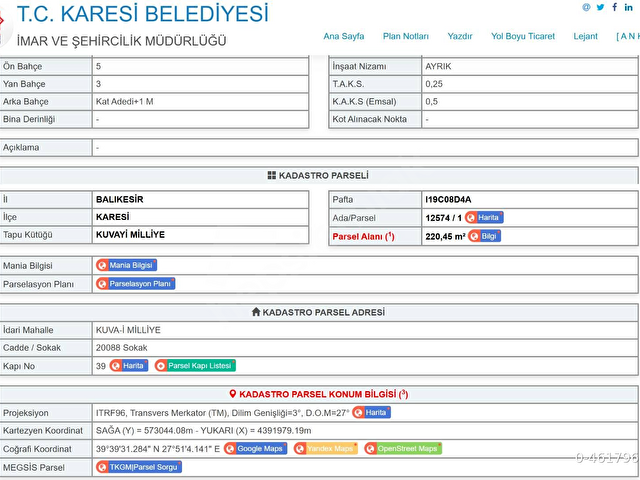Click Harita button in Kapı No row

pos(129,366)
